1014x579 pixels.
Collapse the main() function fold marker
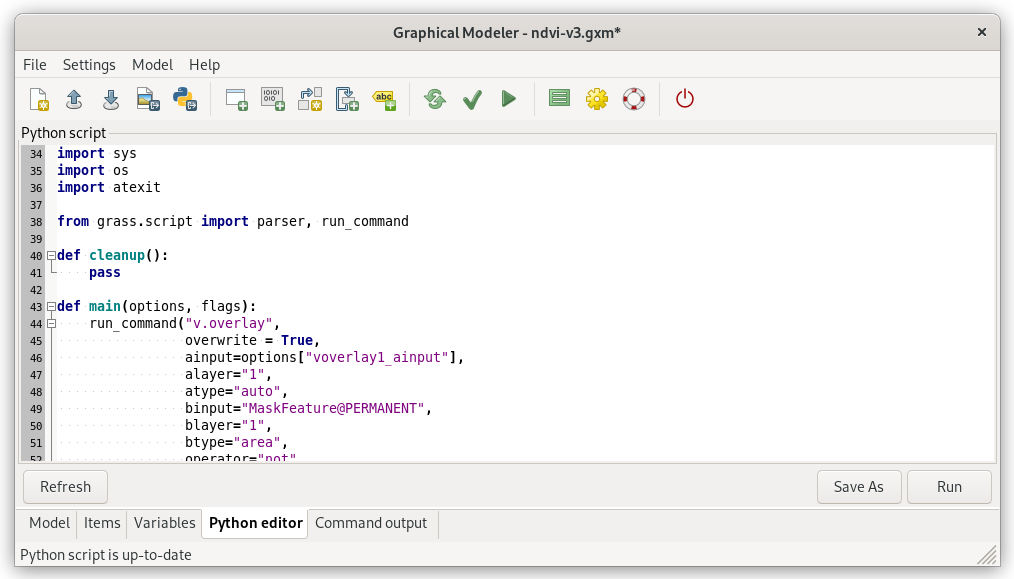51,307
